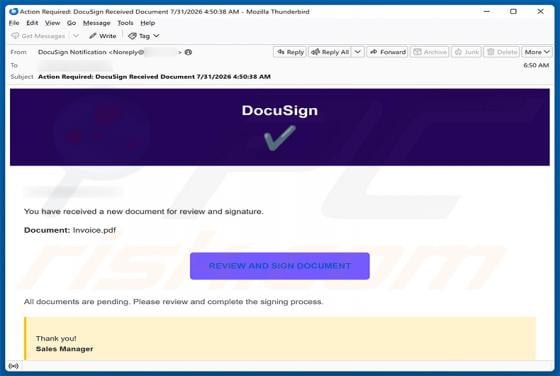Open the Help menu
The width and height of the screenshot is (560, 376).
pyautogui.click(x=148, y=23)
